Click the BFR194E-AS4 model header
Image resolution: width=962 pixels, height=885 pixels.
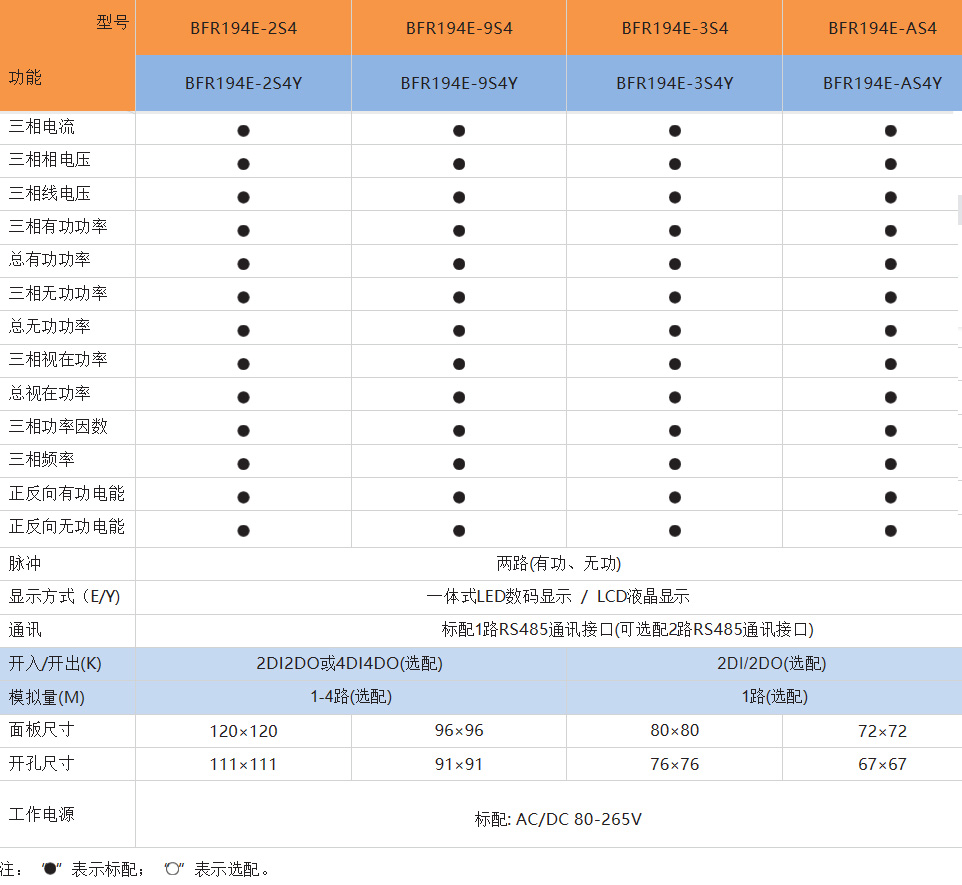[x=882, y=28]
